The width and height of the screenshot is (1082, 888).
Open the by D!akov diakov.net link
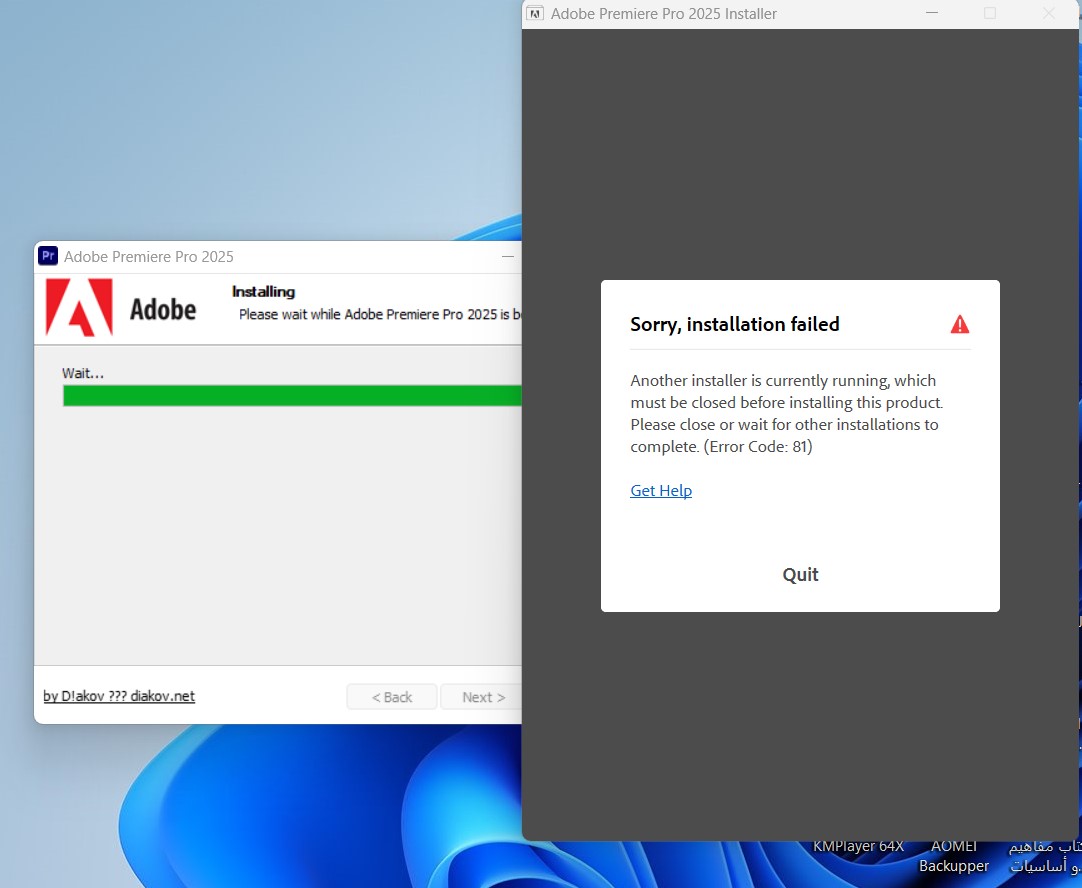(x=119, y=696)
